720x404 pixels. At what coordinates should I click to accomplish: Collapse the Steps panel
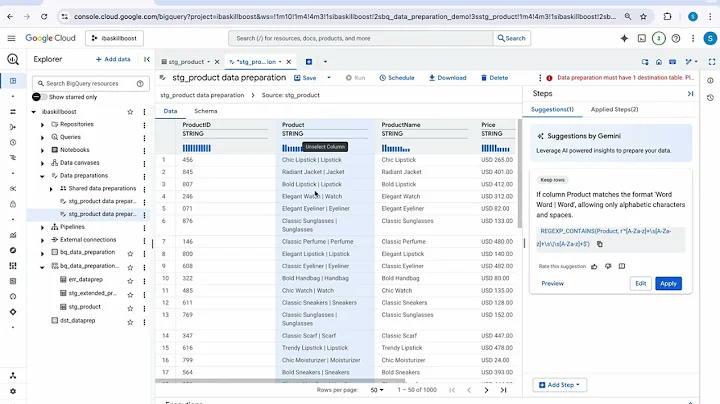tap(690, 94)
